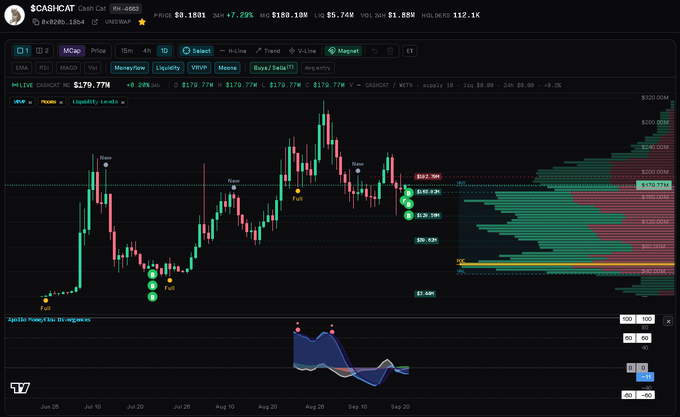Copy the 0x020b..18b4 contract address
Screen dimensions: 680x417
[36, 22]
